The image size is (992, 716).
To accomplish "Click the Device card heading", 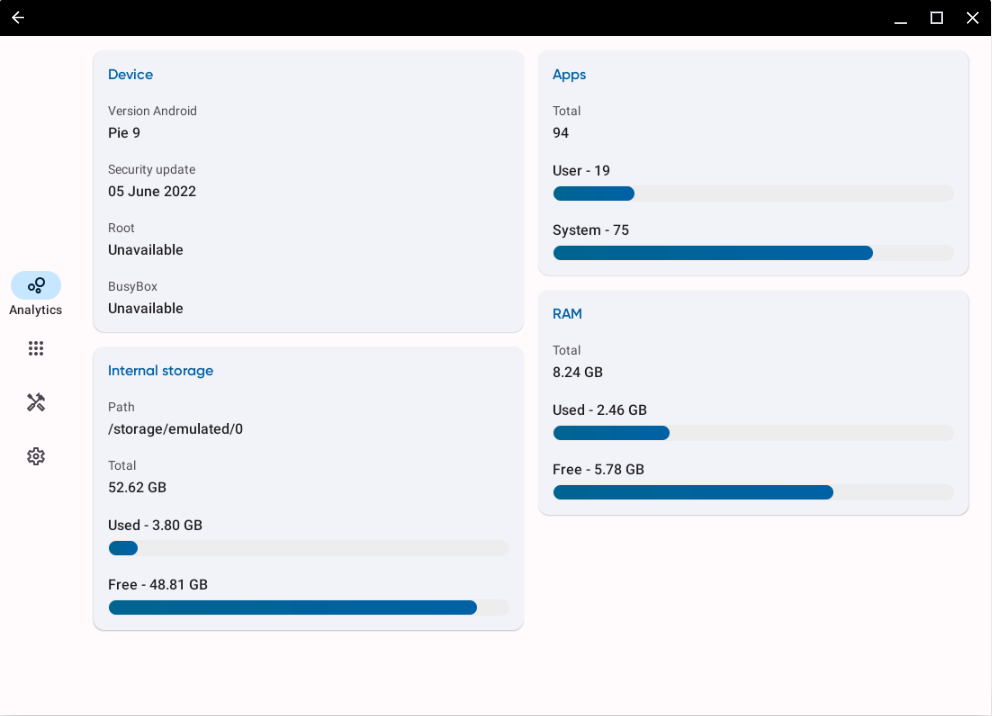I will [x=130, y=75].
